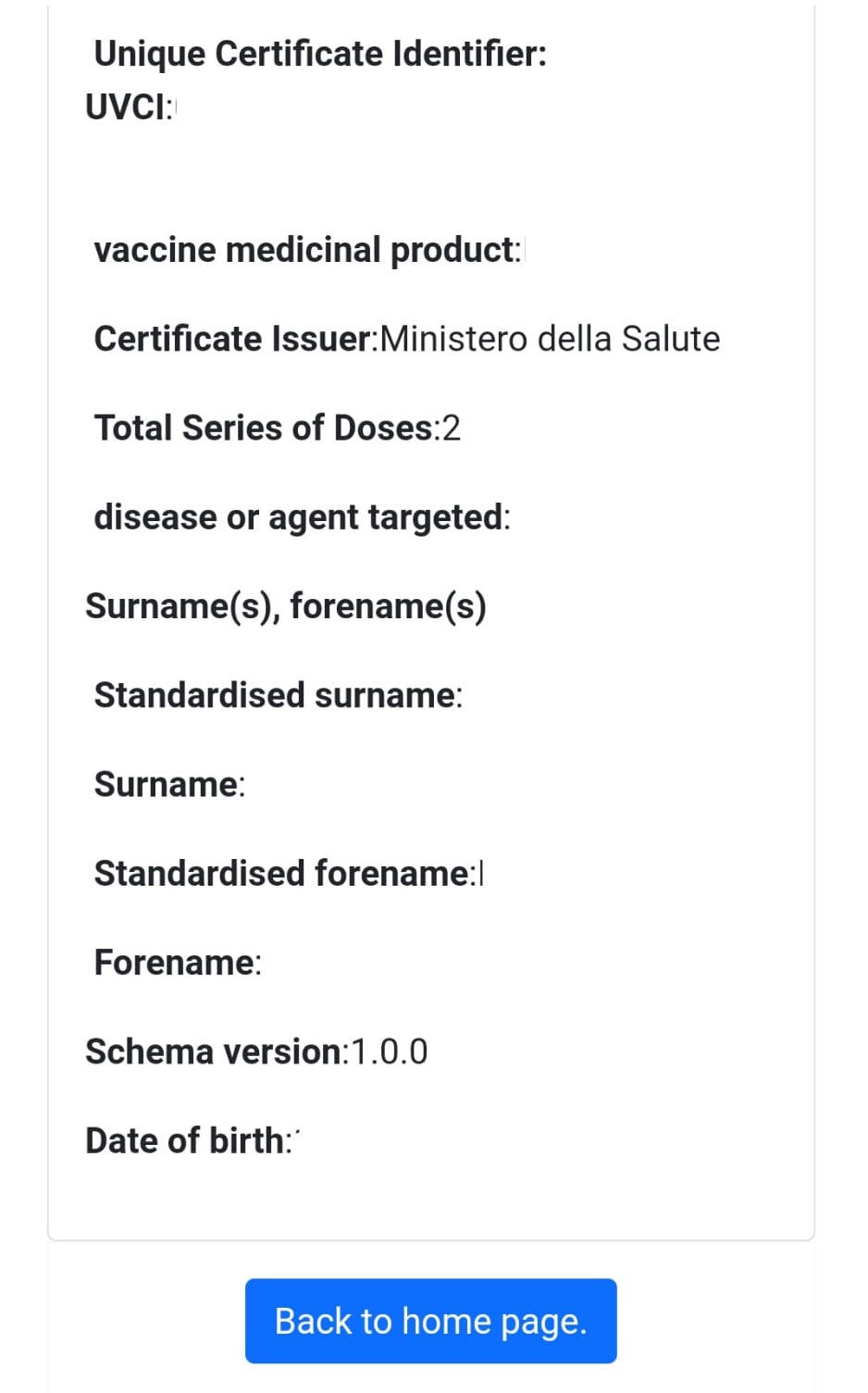Click the Total Series of Doses label
This screenshot has height=1393, width=868.
pyautogui.click(x=264, y=428)
